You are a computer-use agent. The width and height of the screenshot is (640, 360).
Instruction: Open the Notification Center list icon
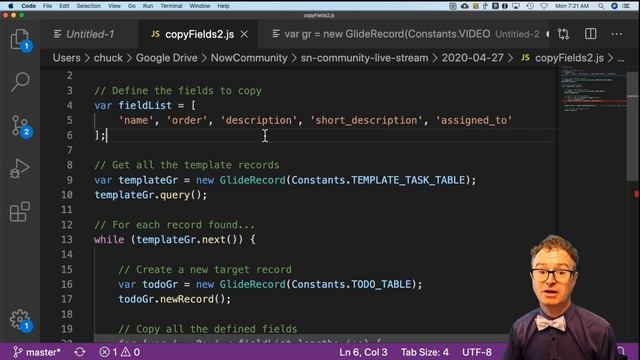pos(626,6)
